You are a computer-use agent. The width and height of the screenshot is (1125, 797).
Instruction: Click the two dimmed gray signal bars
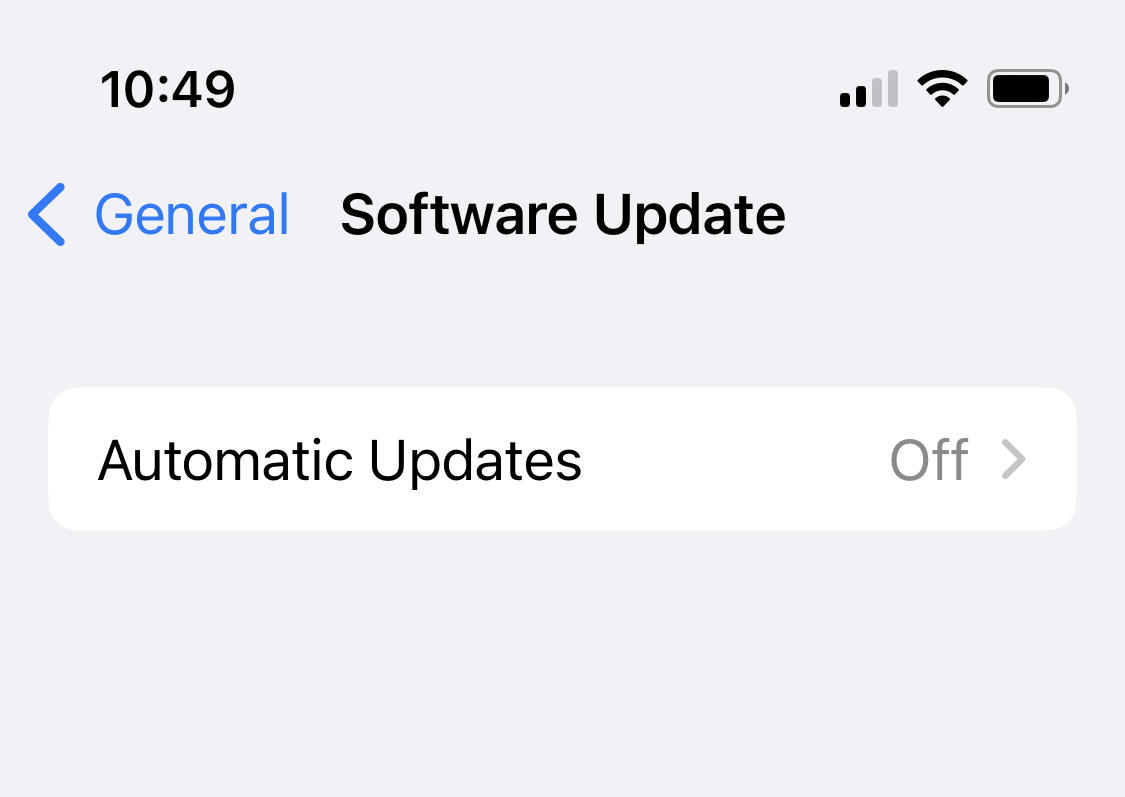[885, 89]
